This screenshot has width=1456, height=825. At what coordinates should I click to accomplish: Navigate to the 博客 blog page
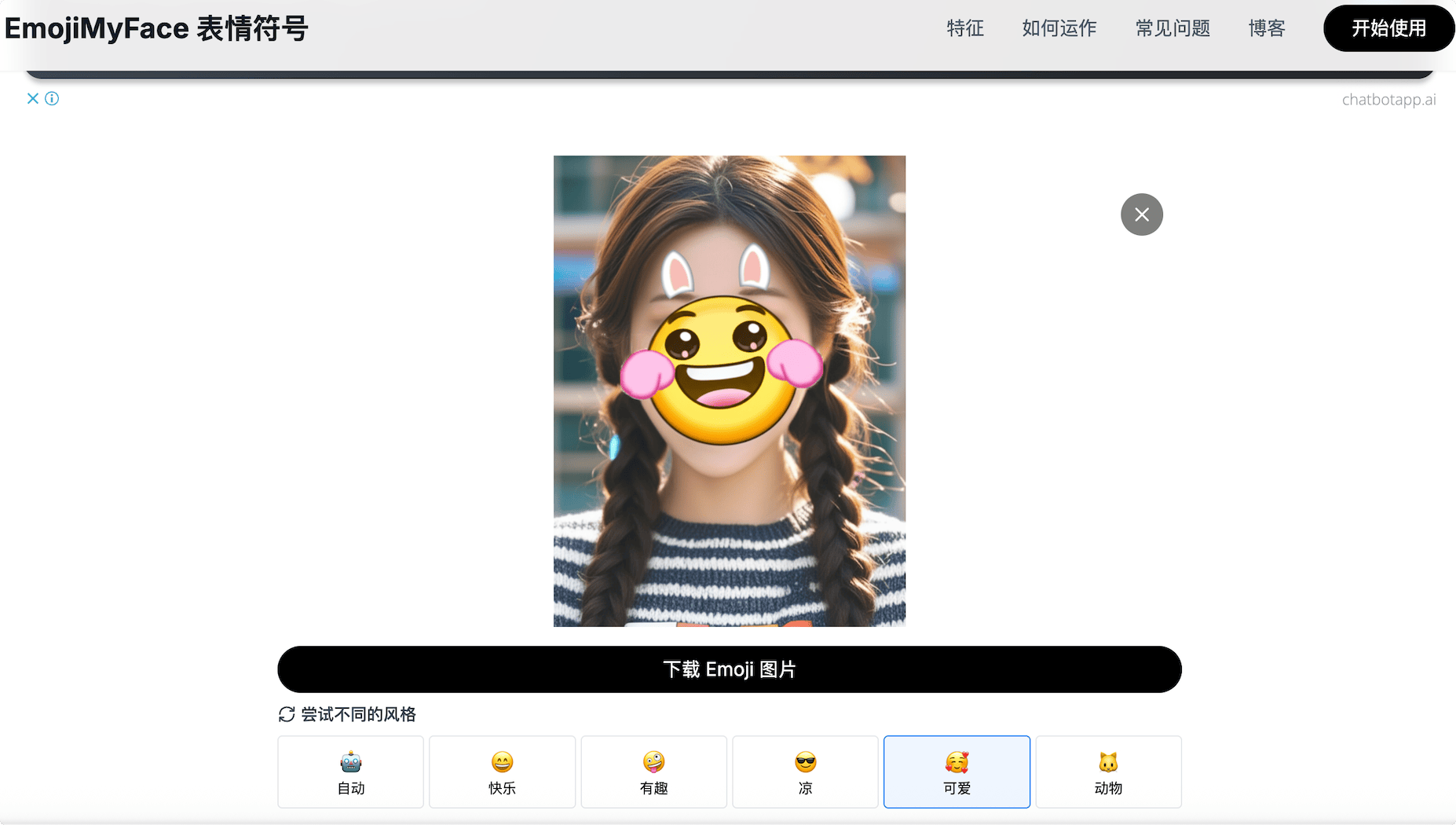click(x=1267, y=28)
